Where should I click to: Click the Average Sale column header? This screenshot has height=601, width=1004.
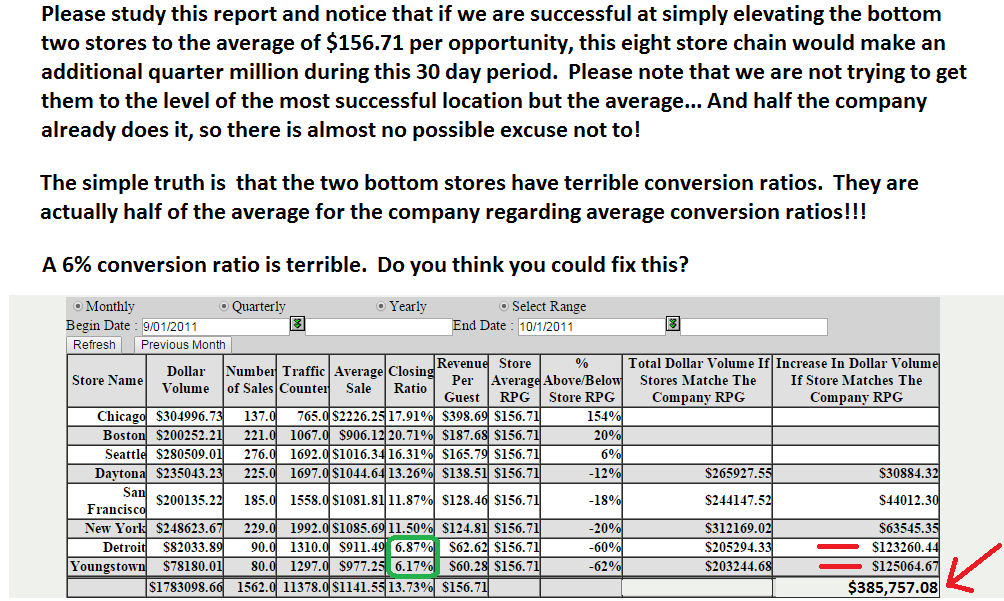[x=358, y=380]
